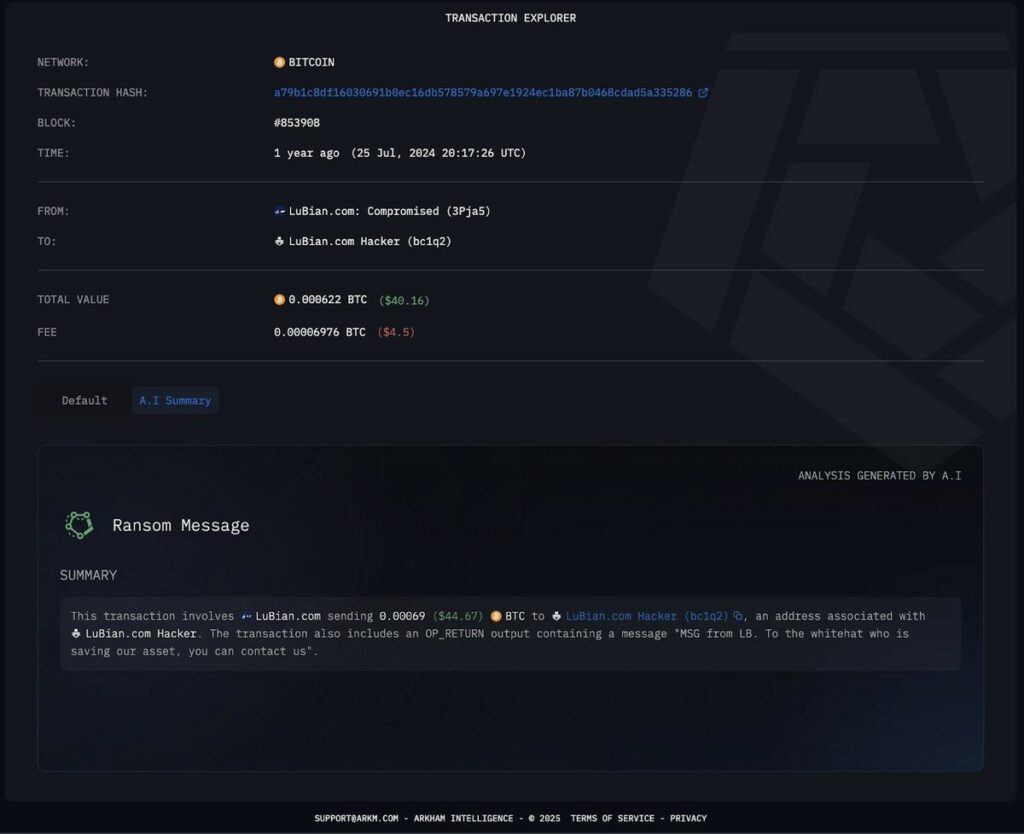Select the A.I Summary tab
Screen dimensions: 1024x834
(175, 400)
